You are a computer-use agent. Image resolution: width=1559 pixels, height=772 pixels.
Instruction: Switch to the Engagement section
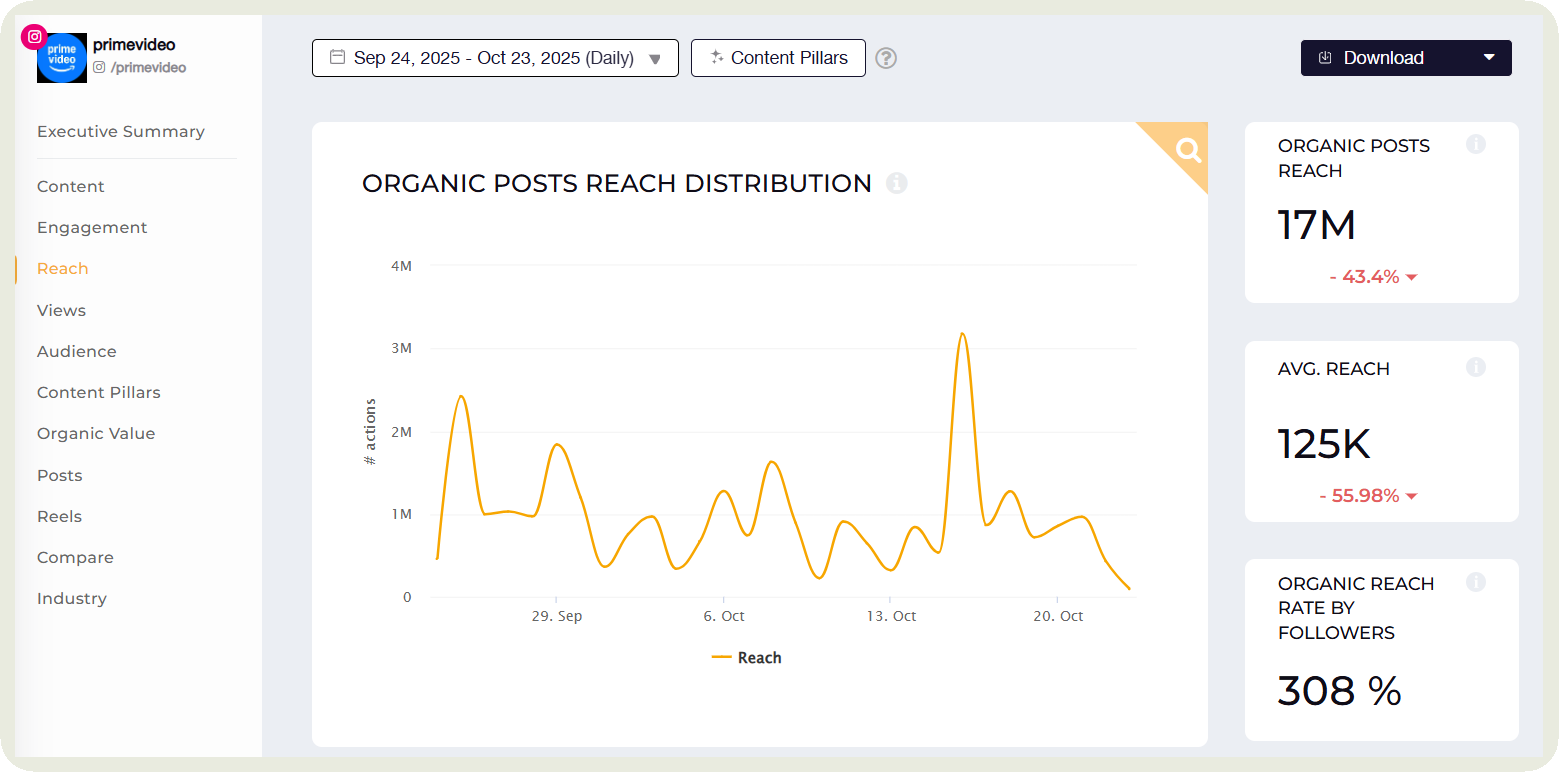pos(92,227)
